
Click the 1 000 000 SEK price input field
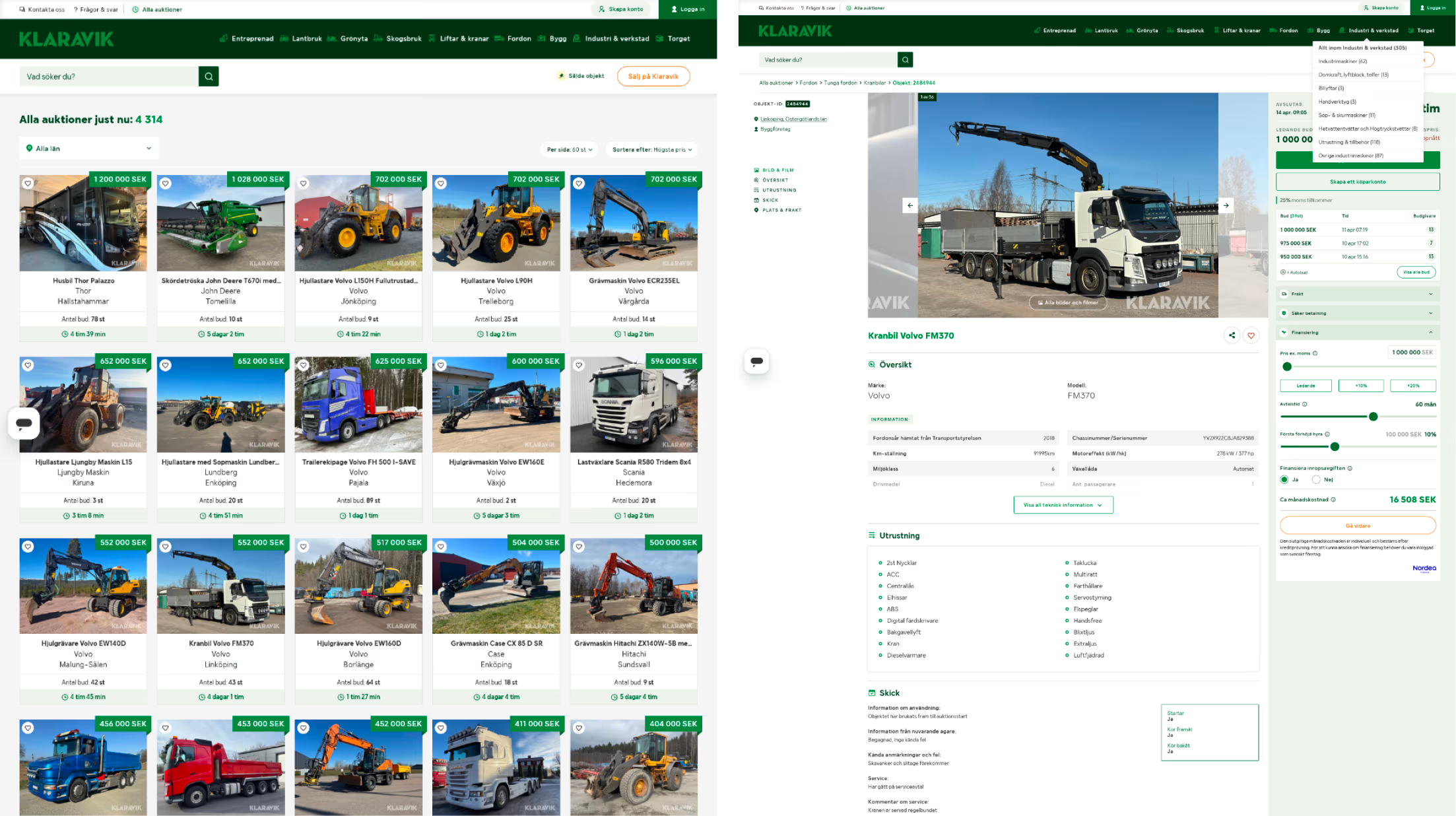1412,353
